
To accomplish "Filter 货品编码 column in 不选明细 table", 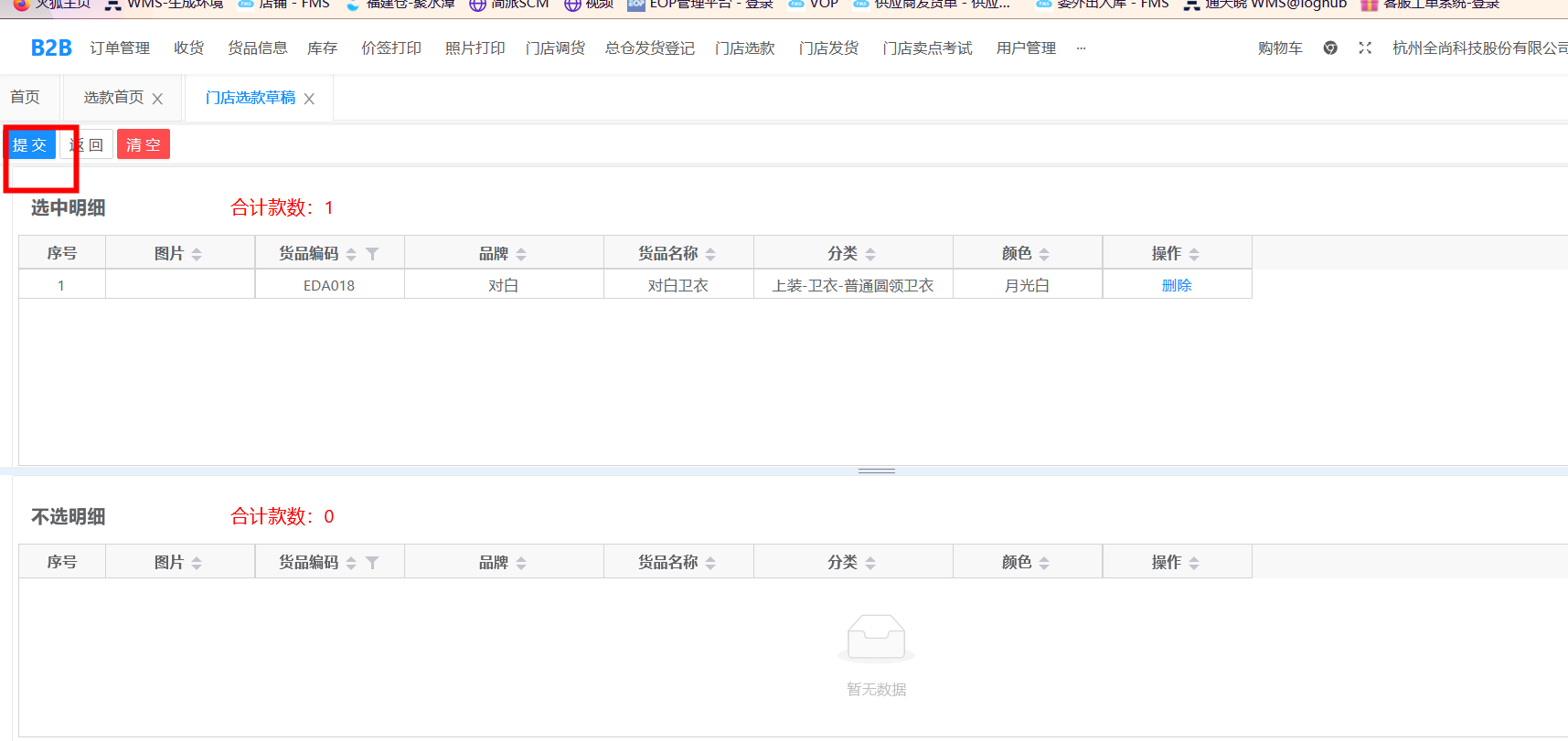I will [x=372, y=563].
